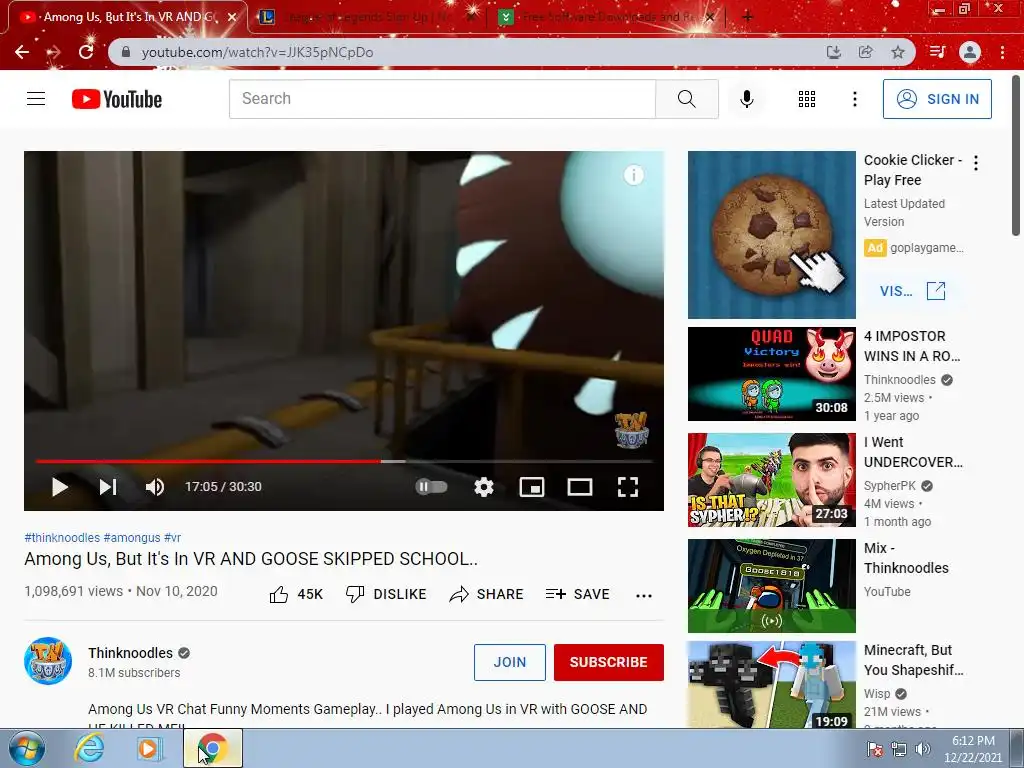Viewport: 1024px width, 768px height.
Task: Click the #amongus hashtag
Action: click(x=132, y=537)
